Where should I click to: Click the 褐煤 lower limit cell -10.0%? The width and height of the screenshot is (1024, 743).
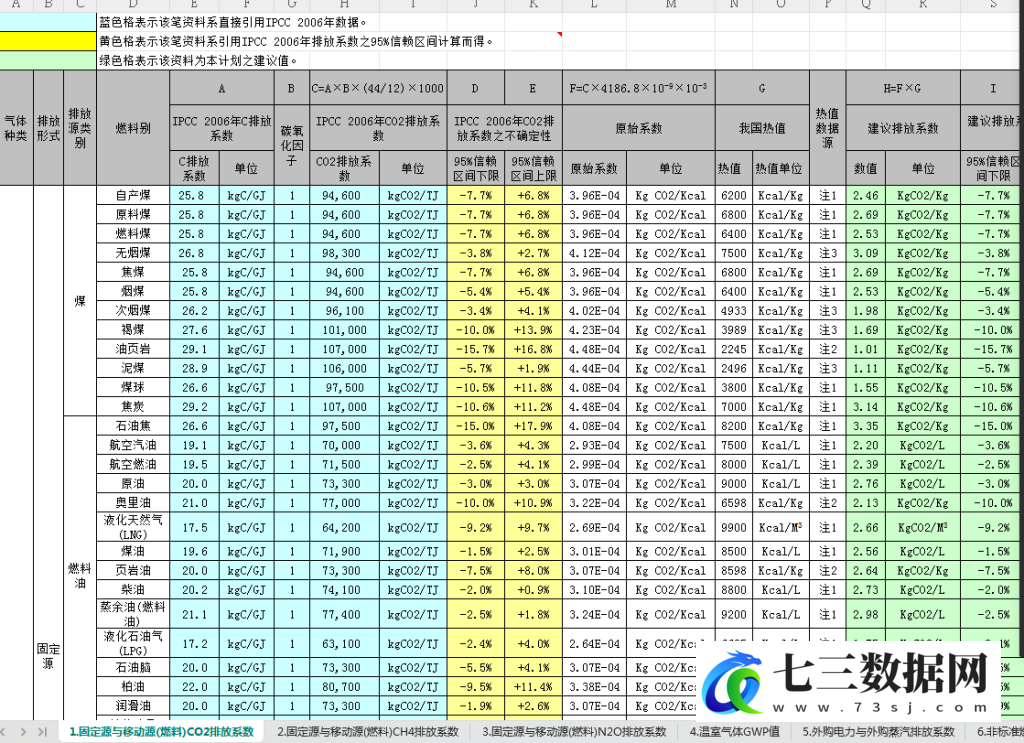475,330
